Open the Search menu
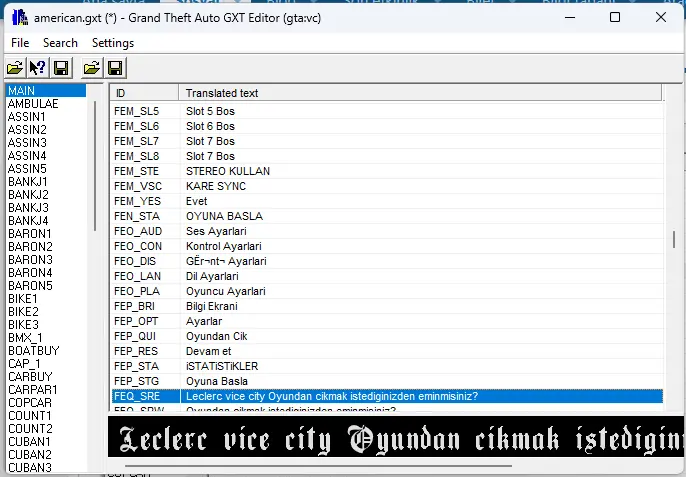Screen dimensions: 686x477 60,43
